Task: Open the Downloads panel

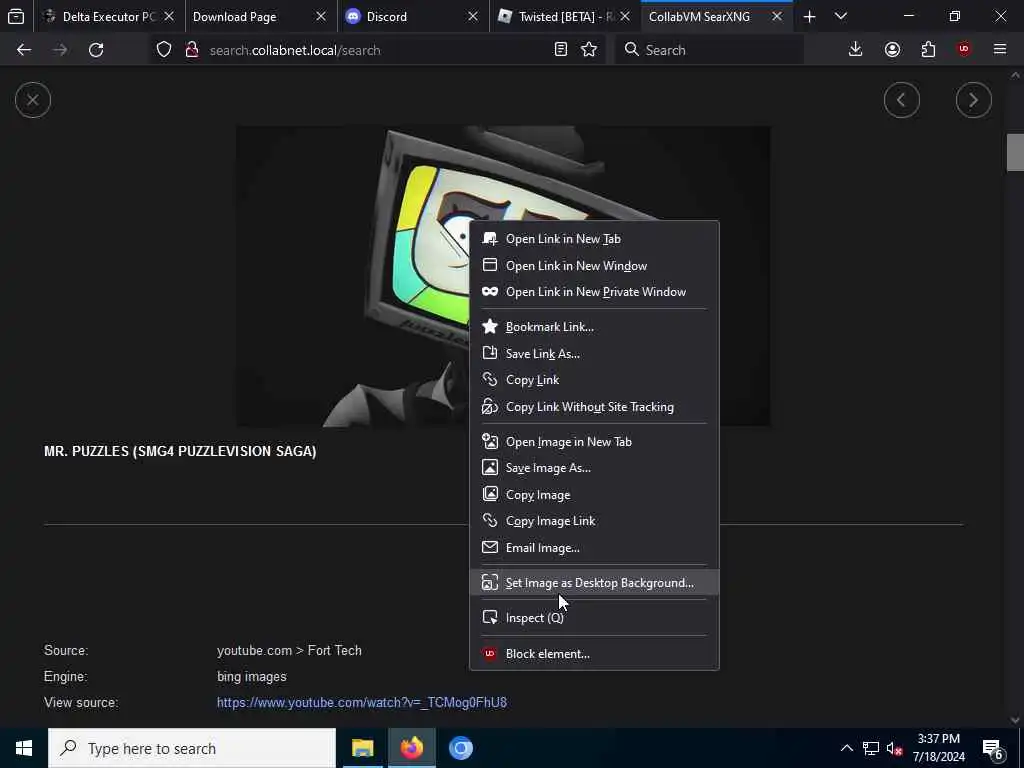Action: [x=856, y=50]
